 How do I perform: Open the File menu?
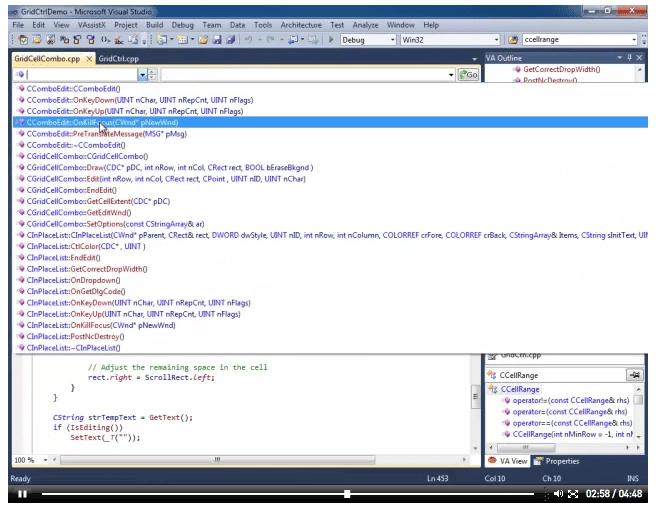18,25
